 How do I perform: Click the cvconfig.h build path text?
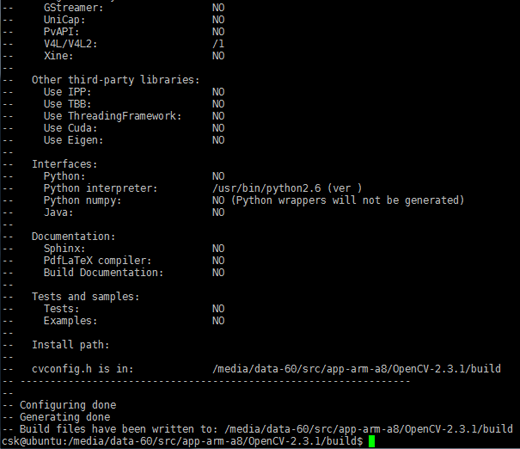tap(357, 369)
